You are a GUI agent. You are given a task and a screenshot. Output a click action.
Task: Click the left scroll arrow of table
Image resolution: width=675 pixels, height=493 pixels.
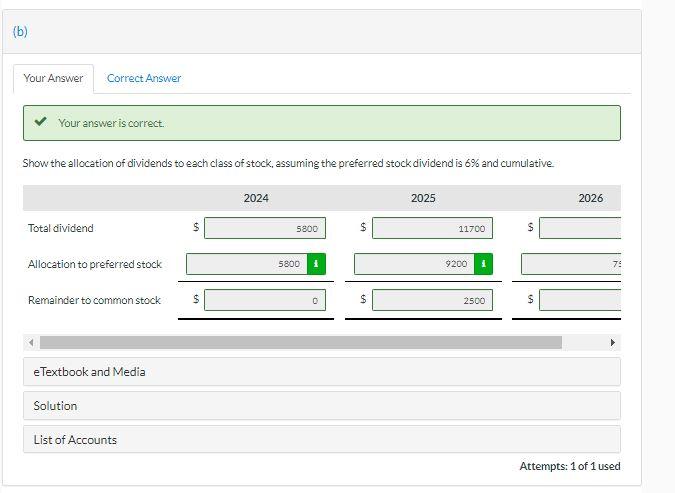31,343
